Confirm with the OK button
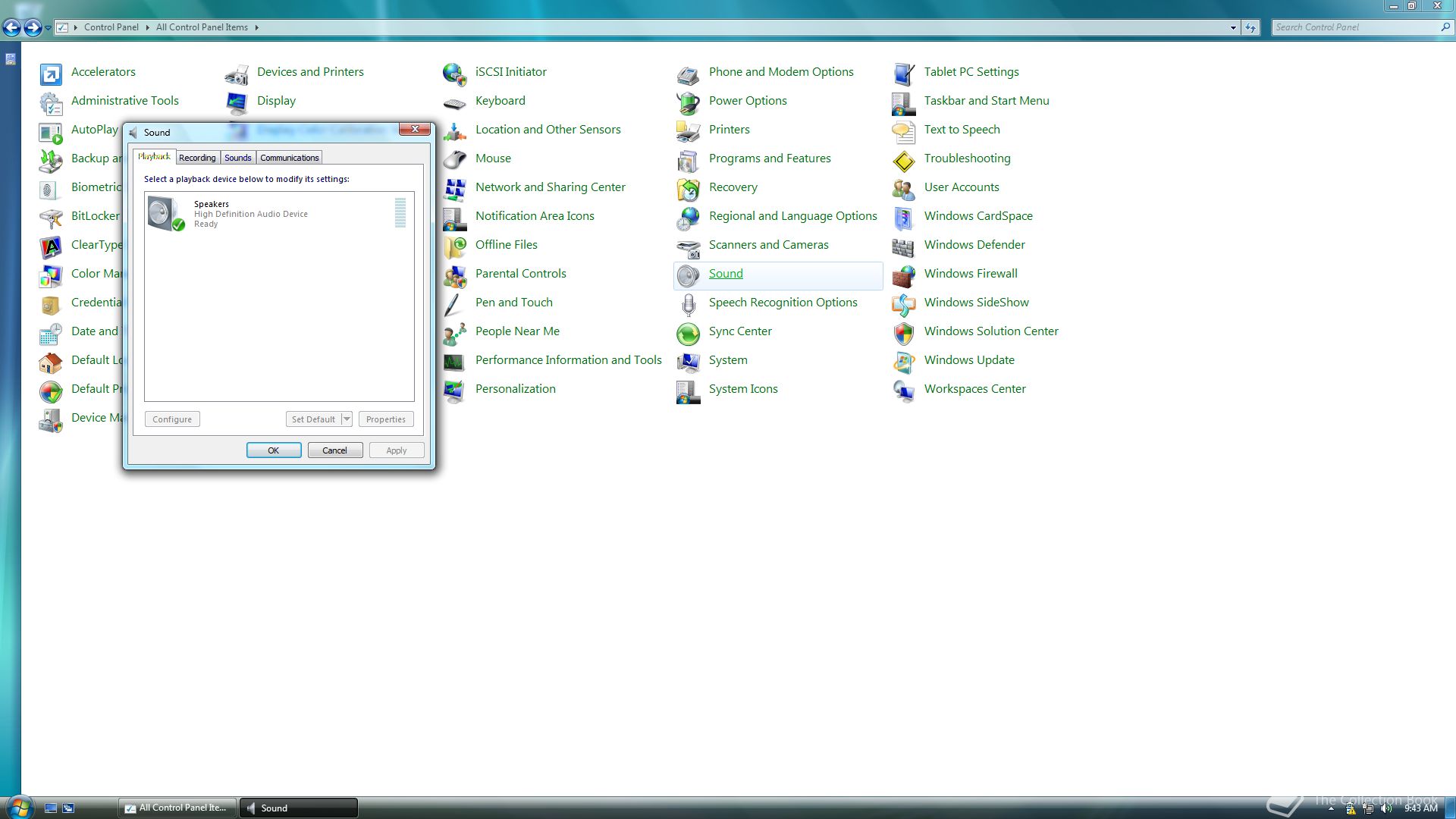1456x819 pixels. 274,450
